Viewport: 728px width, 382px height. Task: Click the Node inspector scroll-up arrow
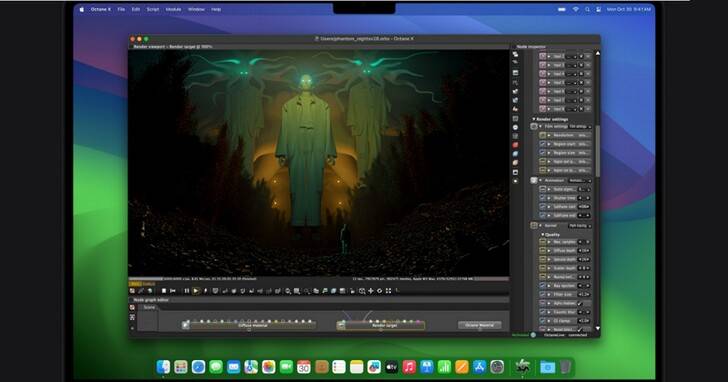[x=598, y=53]
